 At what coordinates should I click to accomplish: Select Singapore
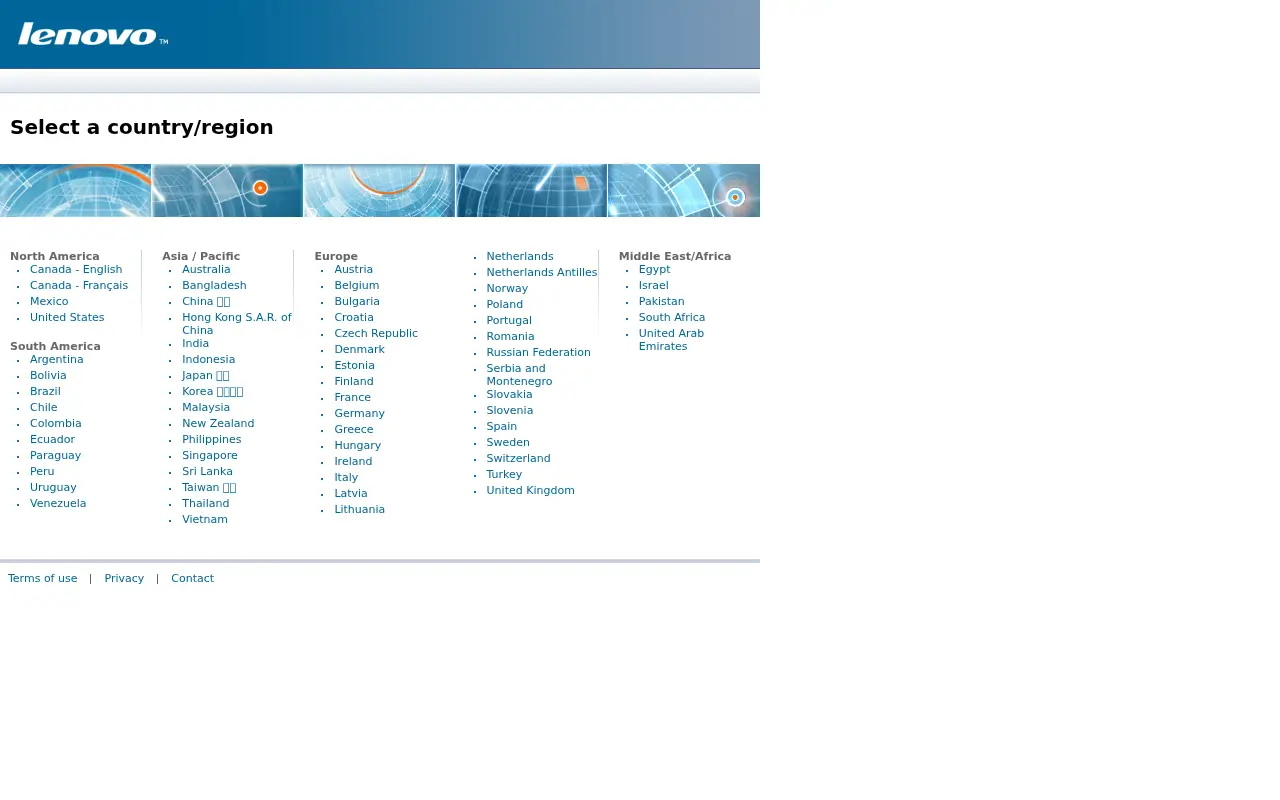[210, 455]
